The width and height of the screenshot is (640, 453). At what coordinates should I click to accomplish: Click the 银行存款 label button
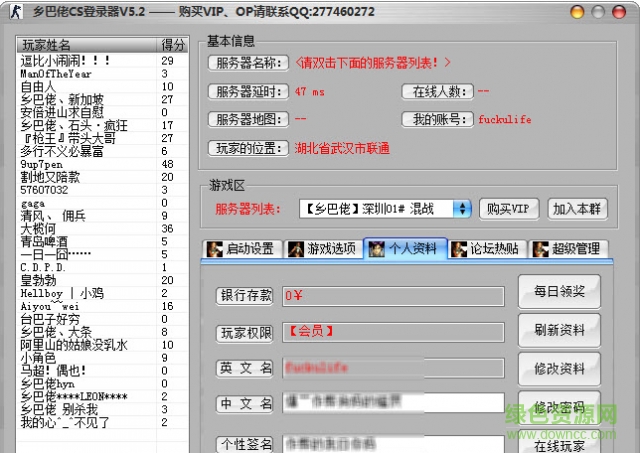244,296
